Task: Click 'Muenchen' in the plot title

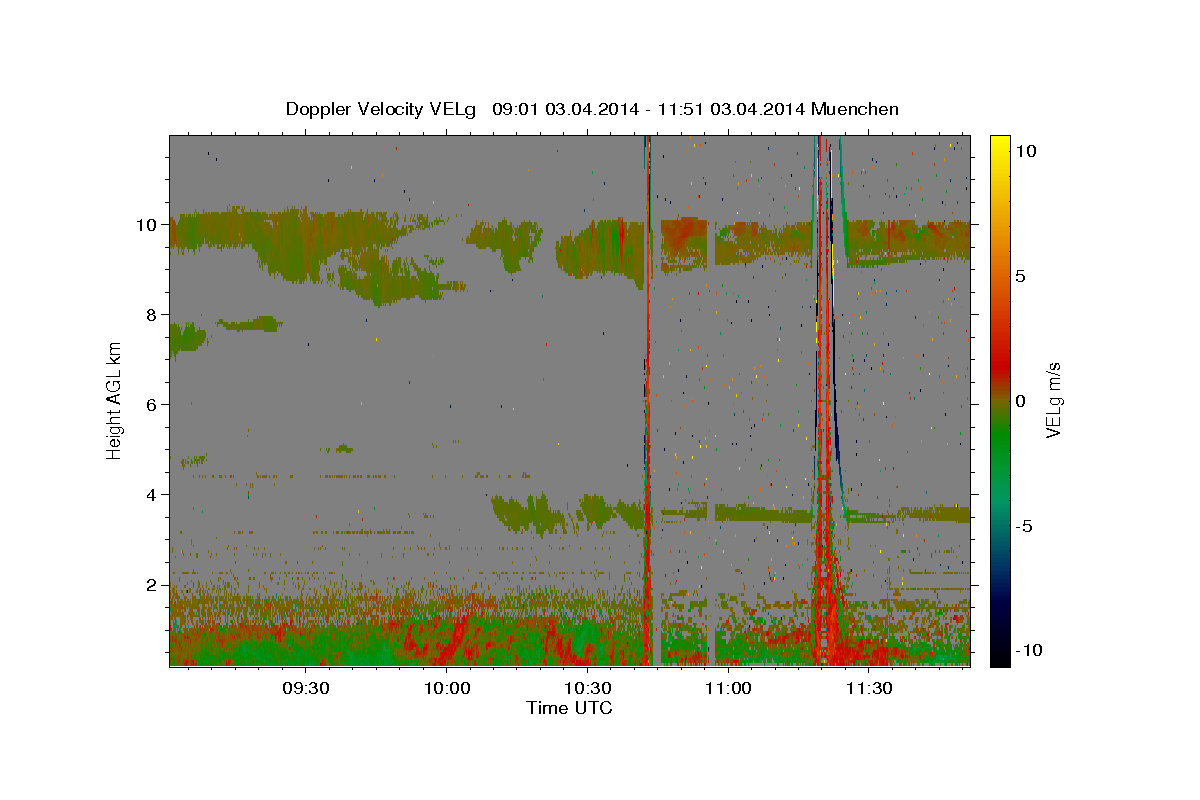Action: point(856,109)
